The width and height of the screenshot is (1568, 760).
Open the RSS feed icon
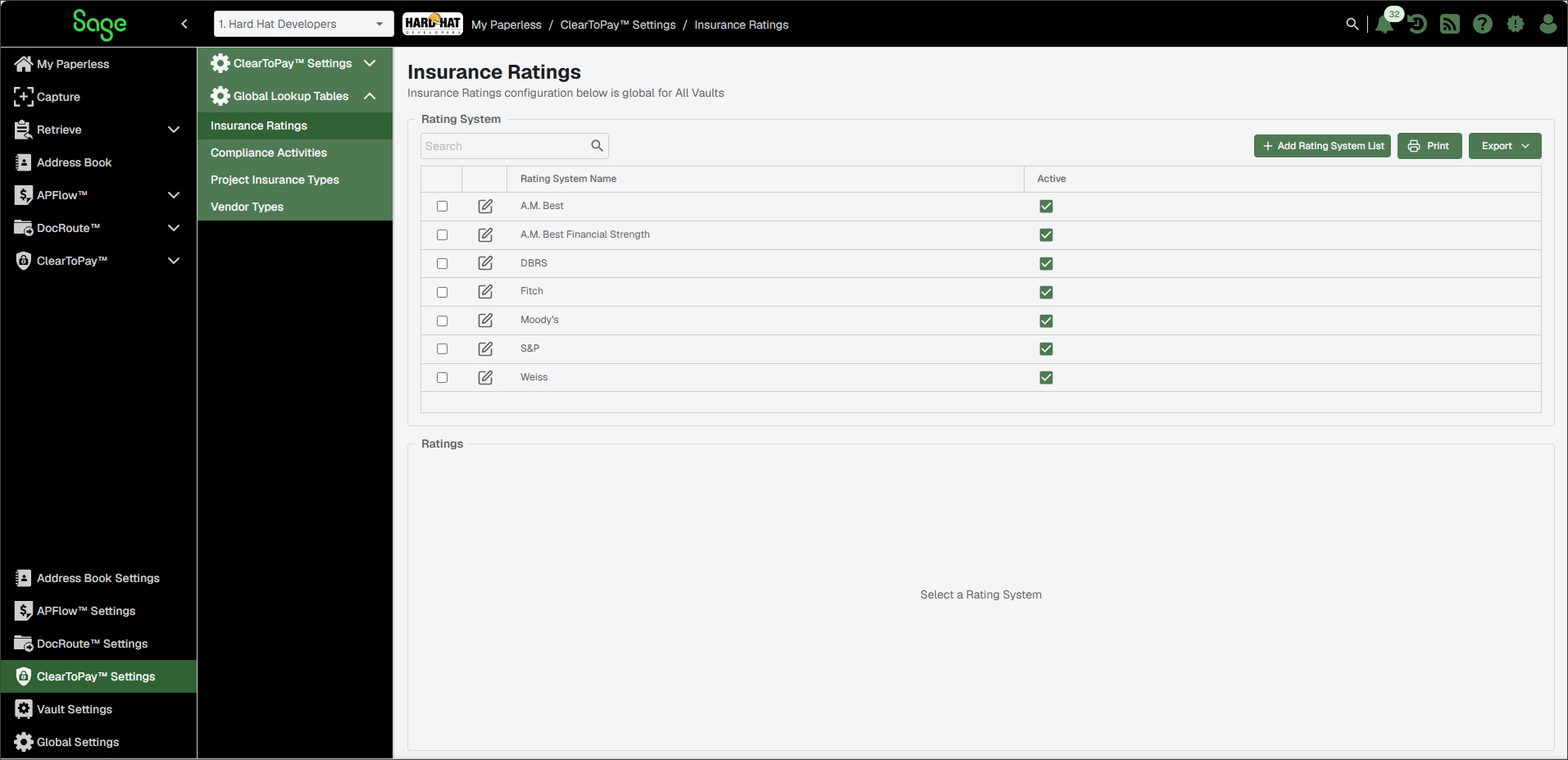pos(1450,24)
